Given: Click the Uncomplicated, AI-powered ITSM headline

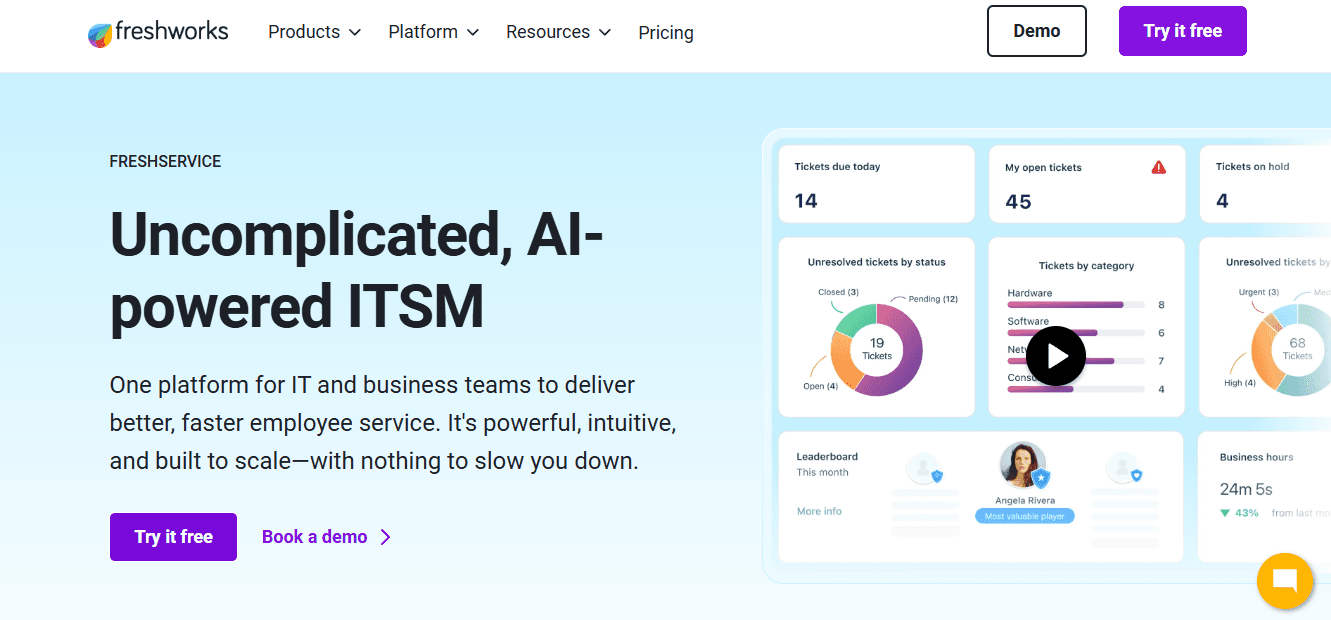Looking at the screenshot, I should [x=358, y=270].
